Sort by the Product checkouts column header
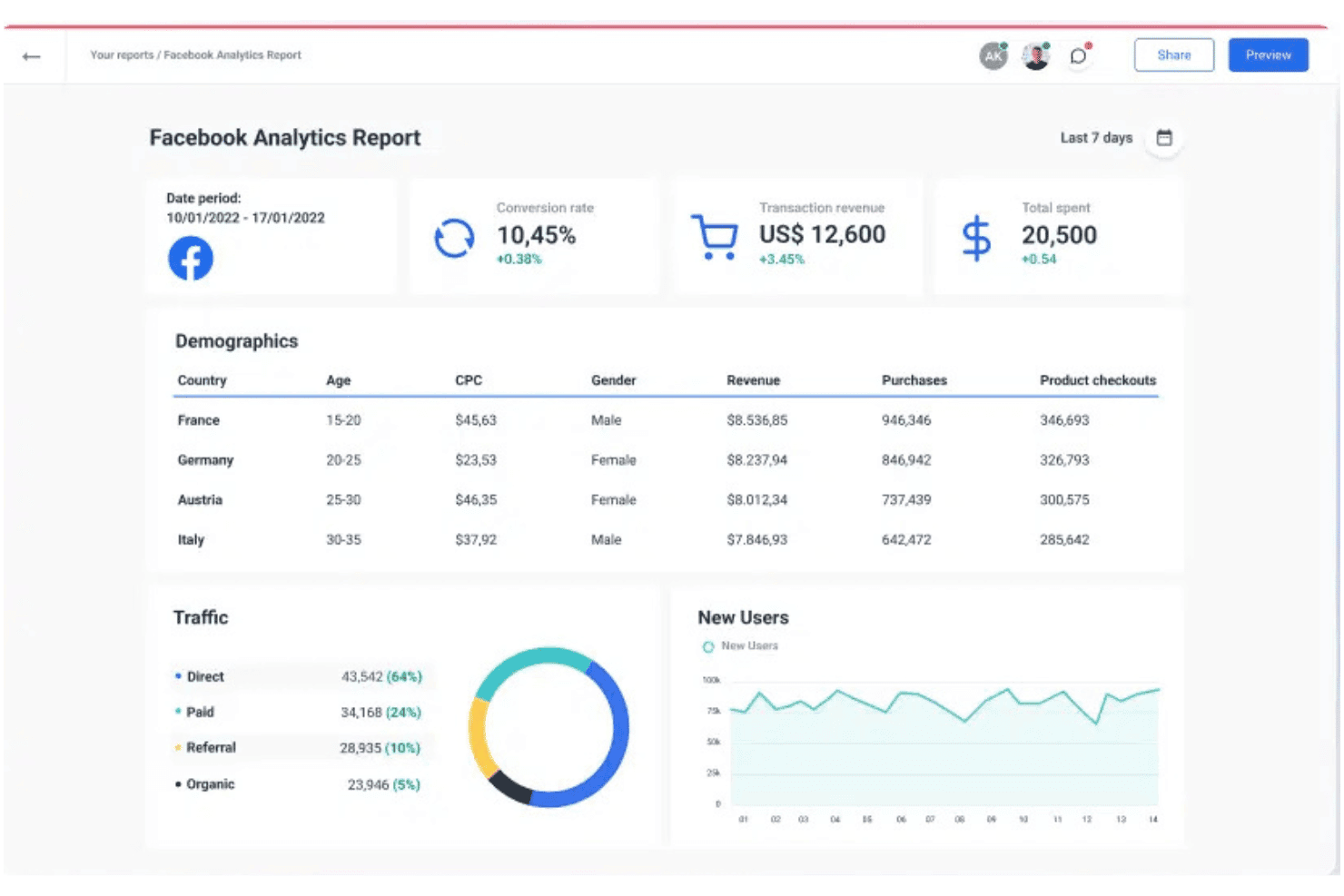This screenshot has height=896, width=1344. pyautogui.click(x=1098, y=380)
